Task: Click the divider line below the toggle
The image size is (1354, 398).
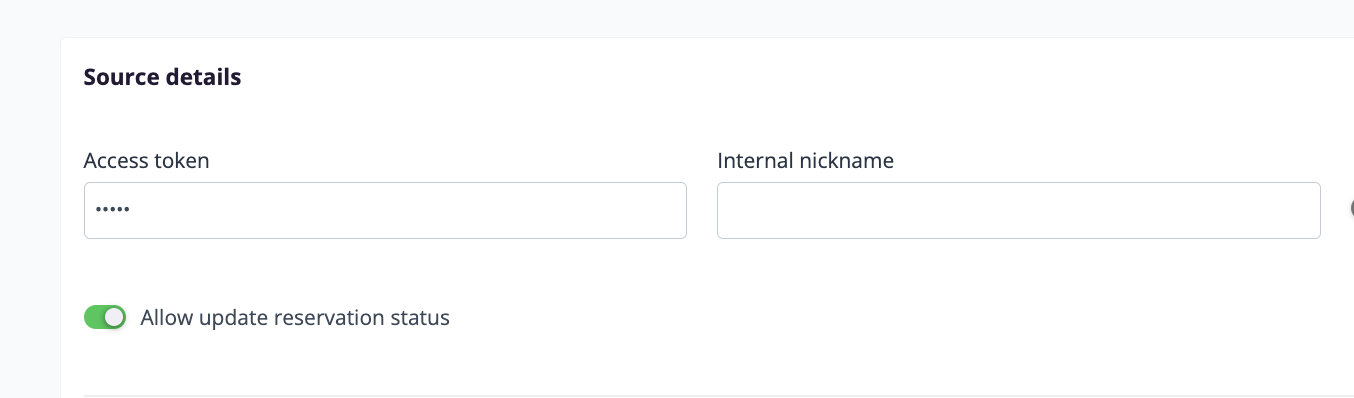Action: click(719, 395)
